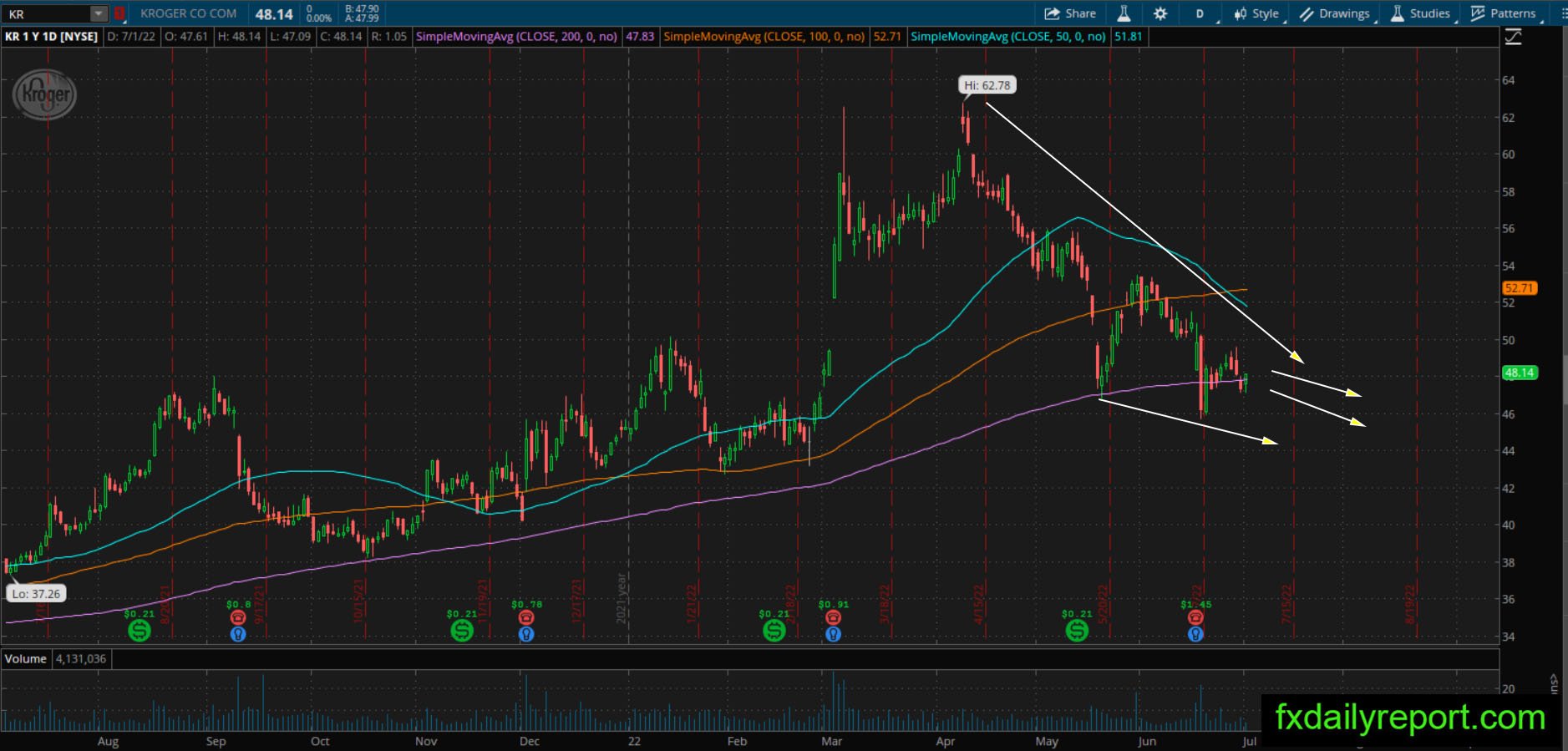Click the blue icon below $1.45 earnings

pyautogui.click(x=1195, y=634)
